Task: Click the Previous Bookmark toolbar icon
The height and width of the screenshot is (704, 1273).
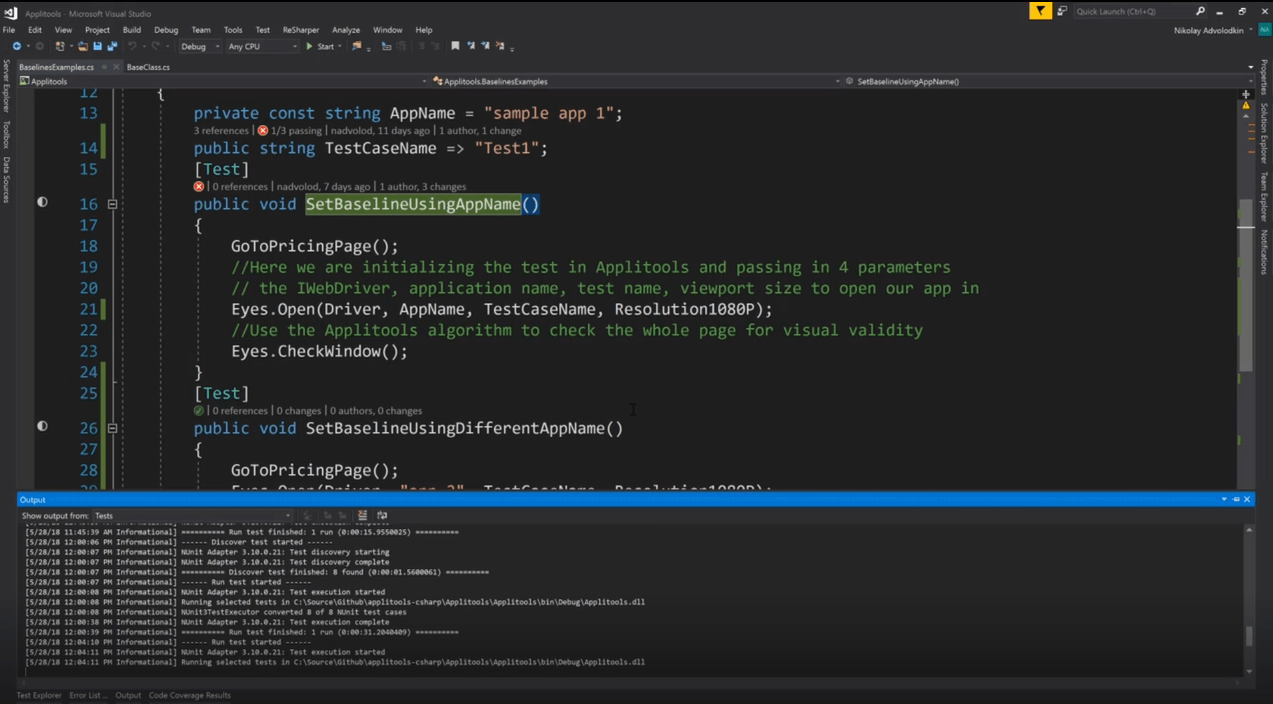Action: [x=470, y=46]
